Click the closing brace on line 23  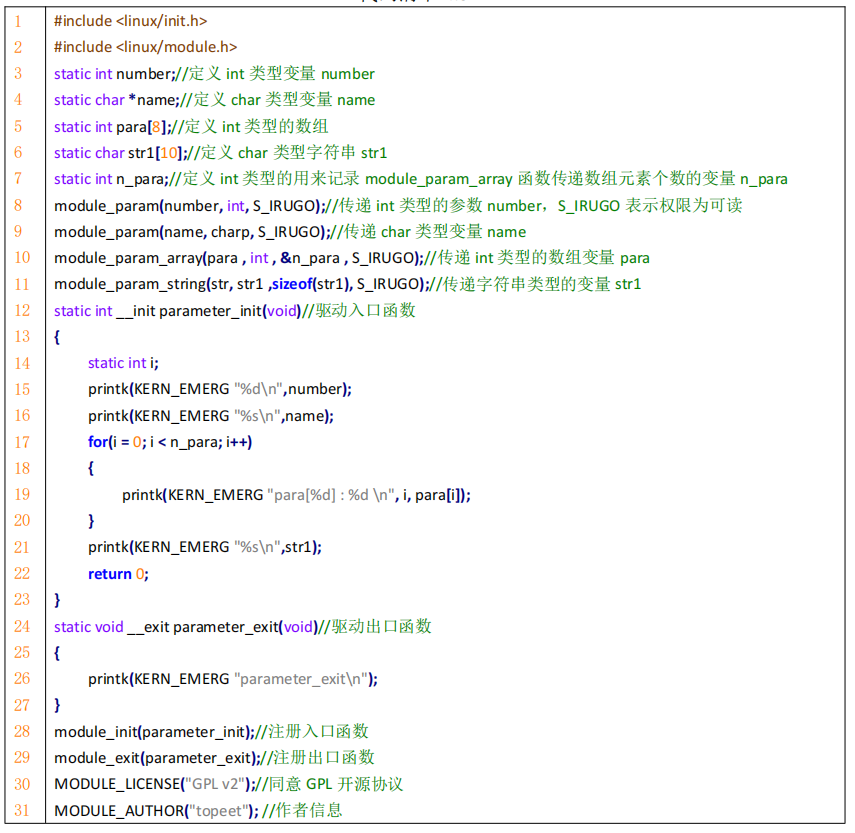(57, 600)
